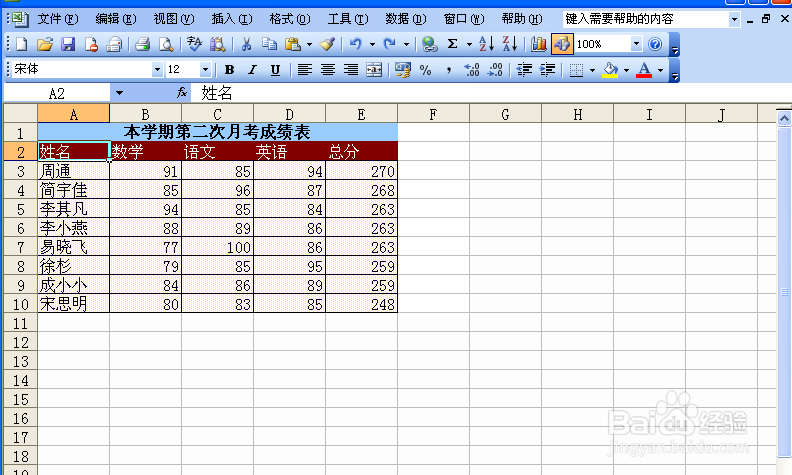Image resolution: width=792 pixels, height=475 pixels.
Task: Paste from clipboard
Action: [292, 44]
